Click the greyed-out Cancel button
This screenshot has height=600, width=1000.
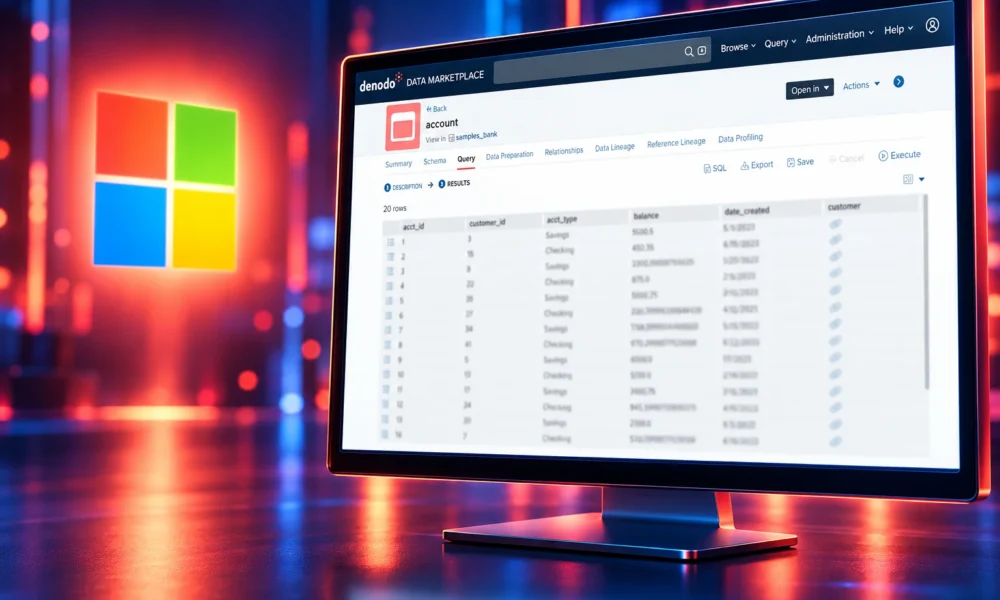(846, 159)
